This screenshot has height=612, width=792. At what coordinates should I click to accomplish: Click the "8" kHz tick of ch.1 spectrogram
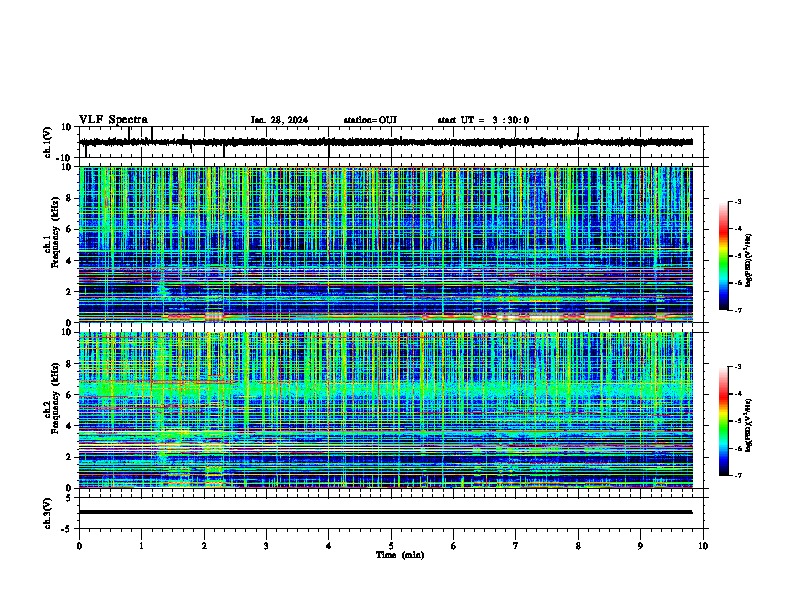tap(69, 198)
